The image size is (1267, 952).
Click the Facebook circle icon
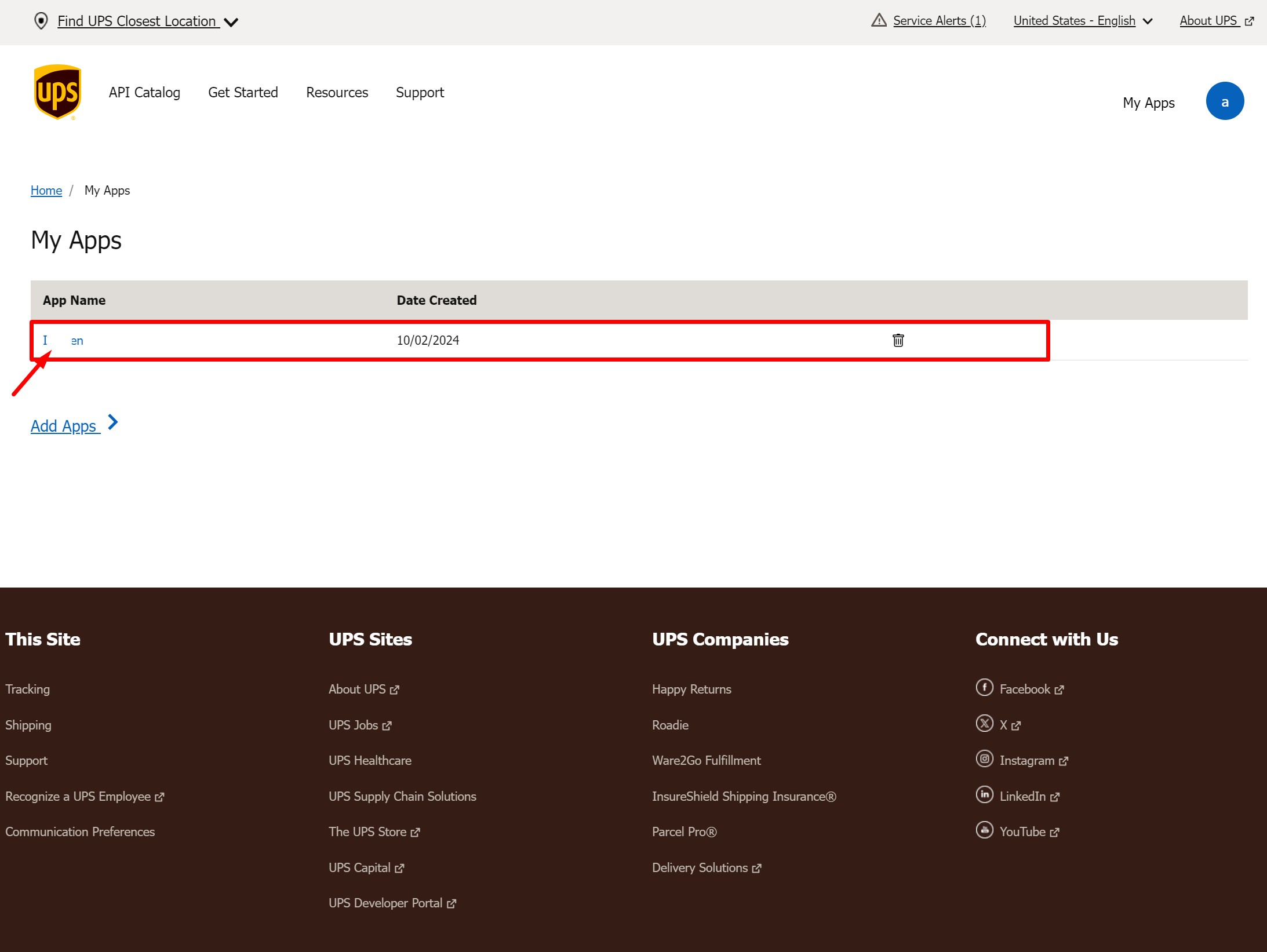[x=984, y=687]
